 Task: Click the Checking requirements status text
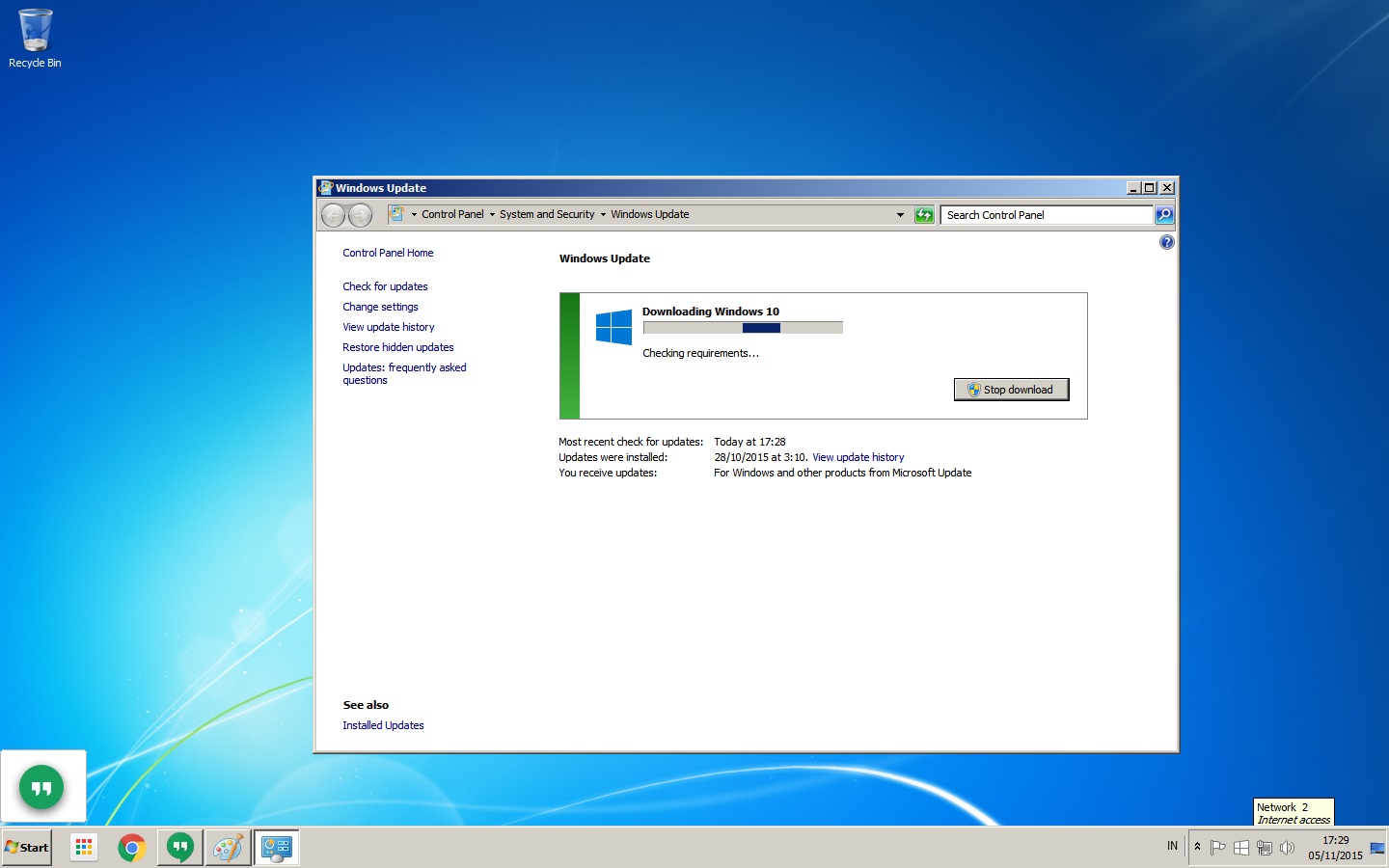click(x=700, y=353)
